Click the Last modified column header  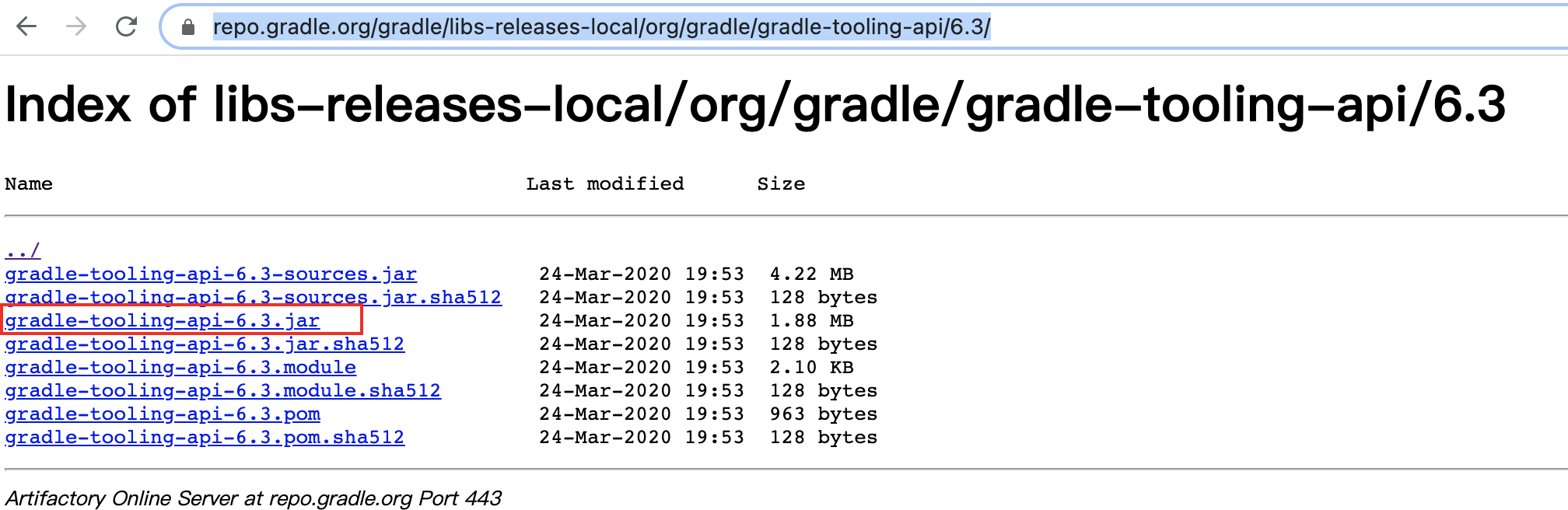point(606,183)
